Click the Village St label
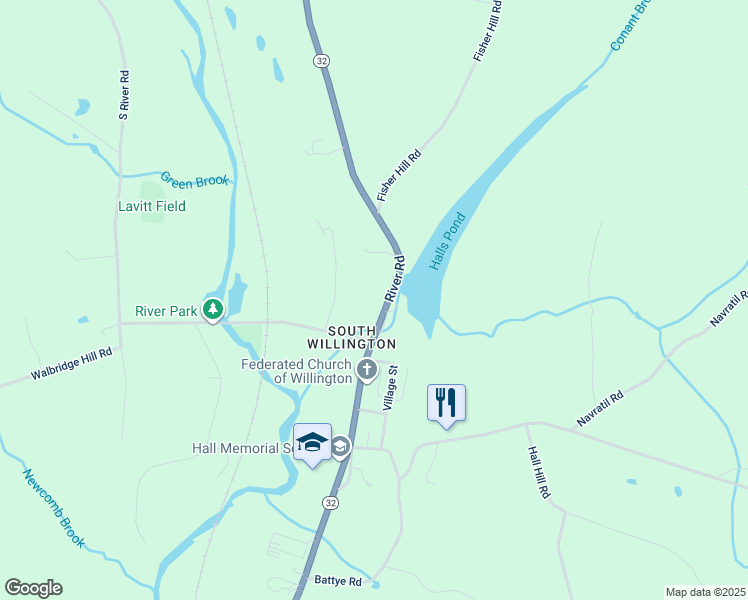 pyautogui.click(x=390, y=388)
